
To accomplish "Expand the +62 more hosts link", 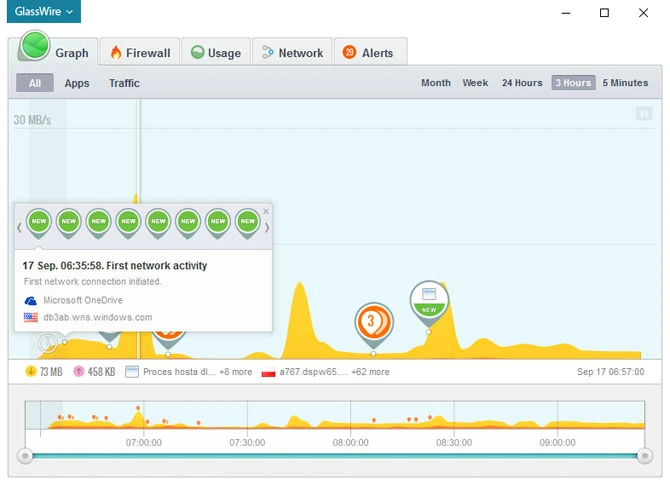I will (370, 372).
